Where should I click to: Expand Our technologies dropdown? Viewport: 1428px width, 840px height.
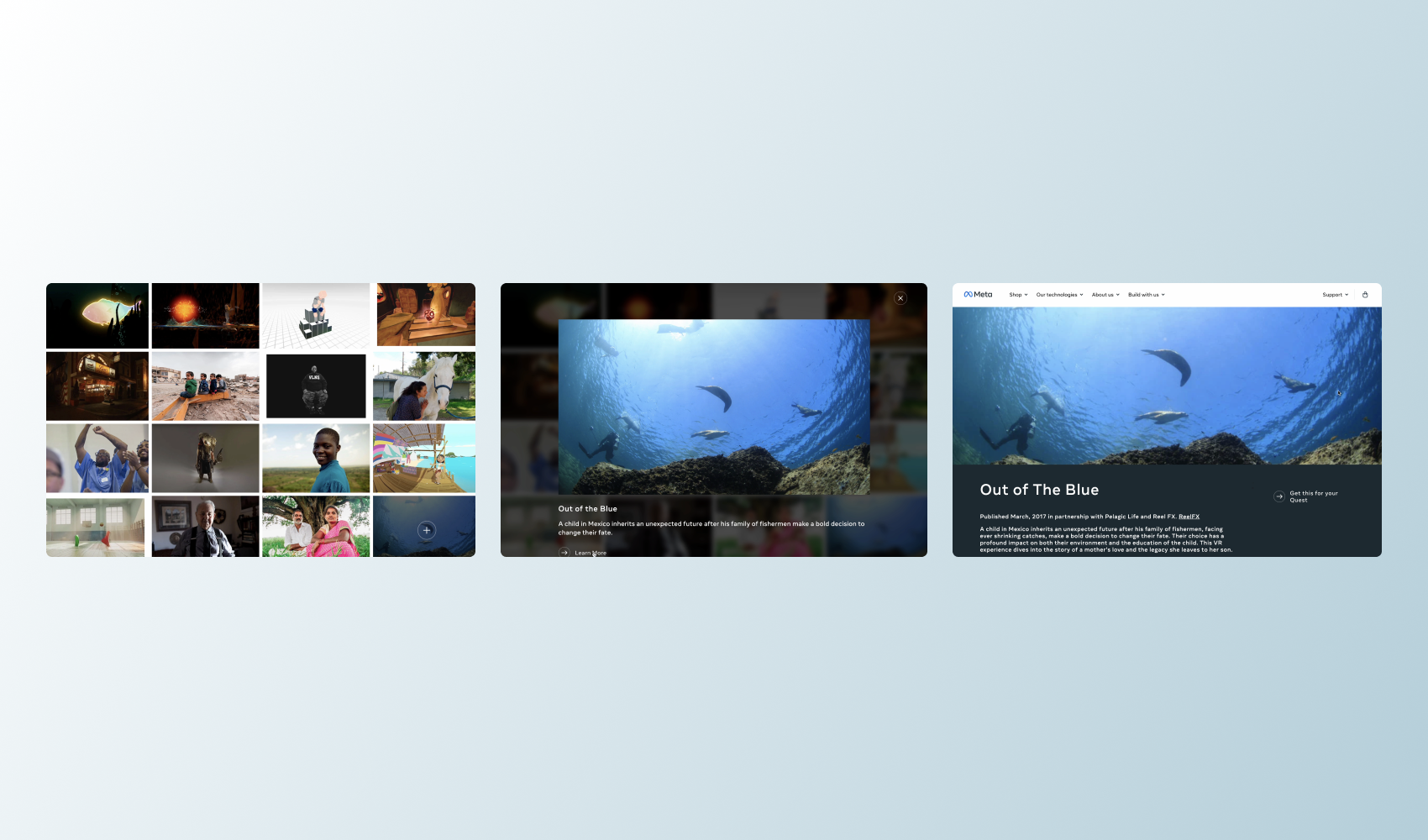point(1059,295)
